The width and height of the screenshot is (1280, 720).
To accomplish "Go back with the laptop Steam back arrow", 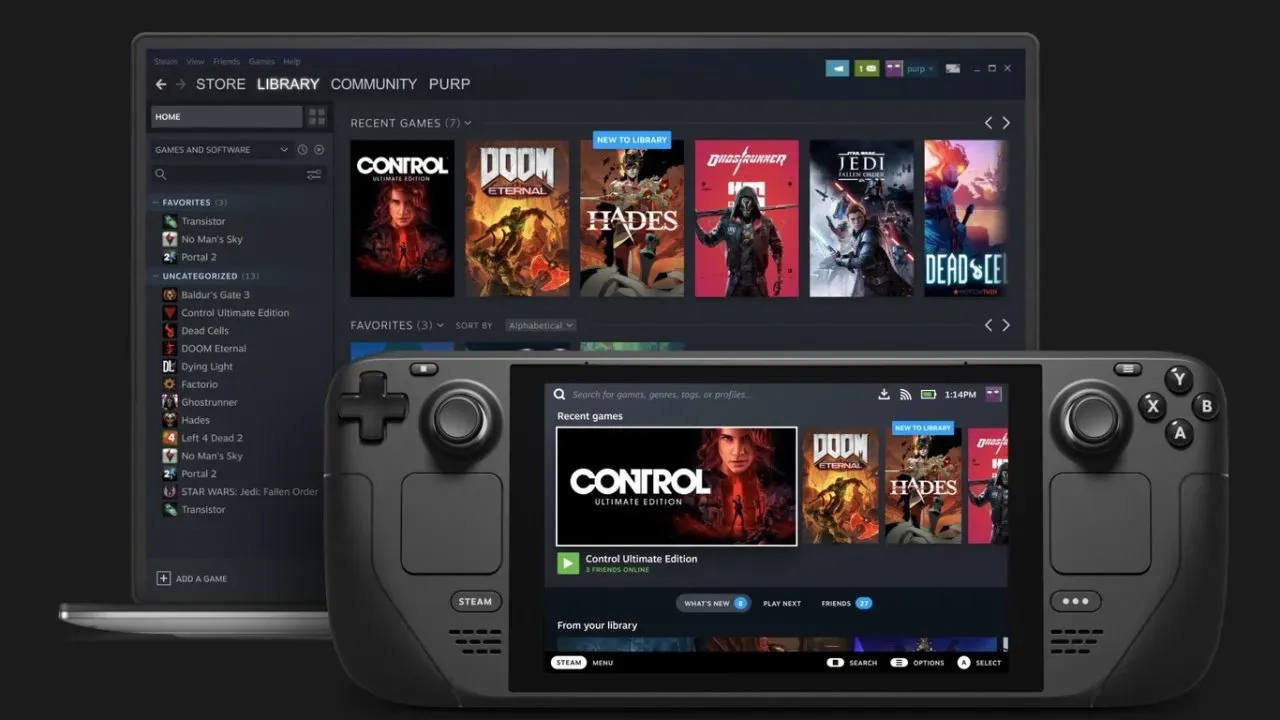I will pos(161,85).
